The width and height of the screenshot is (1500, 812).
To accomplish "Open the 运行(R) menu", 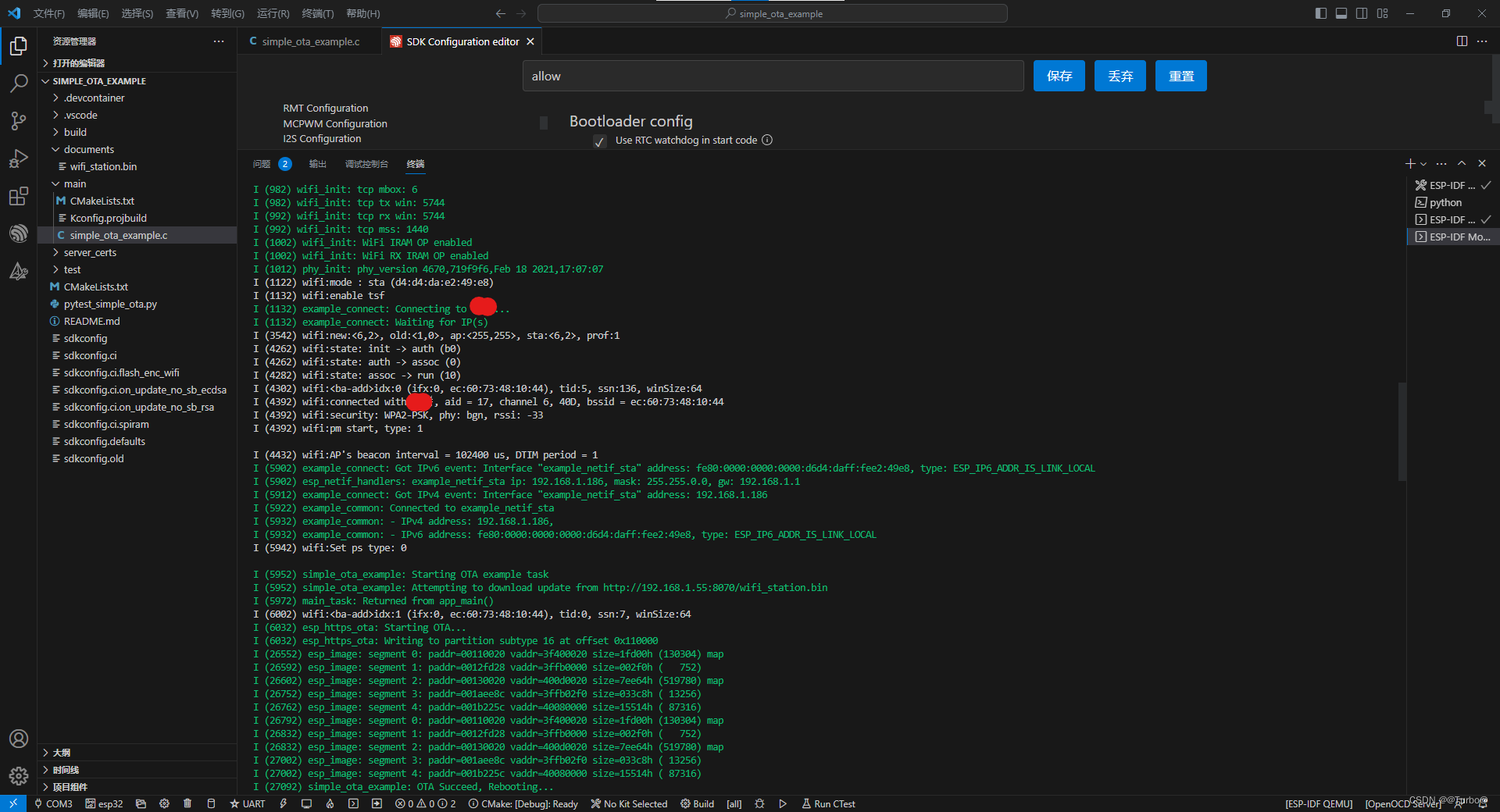I will coord(273,13).
